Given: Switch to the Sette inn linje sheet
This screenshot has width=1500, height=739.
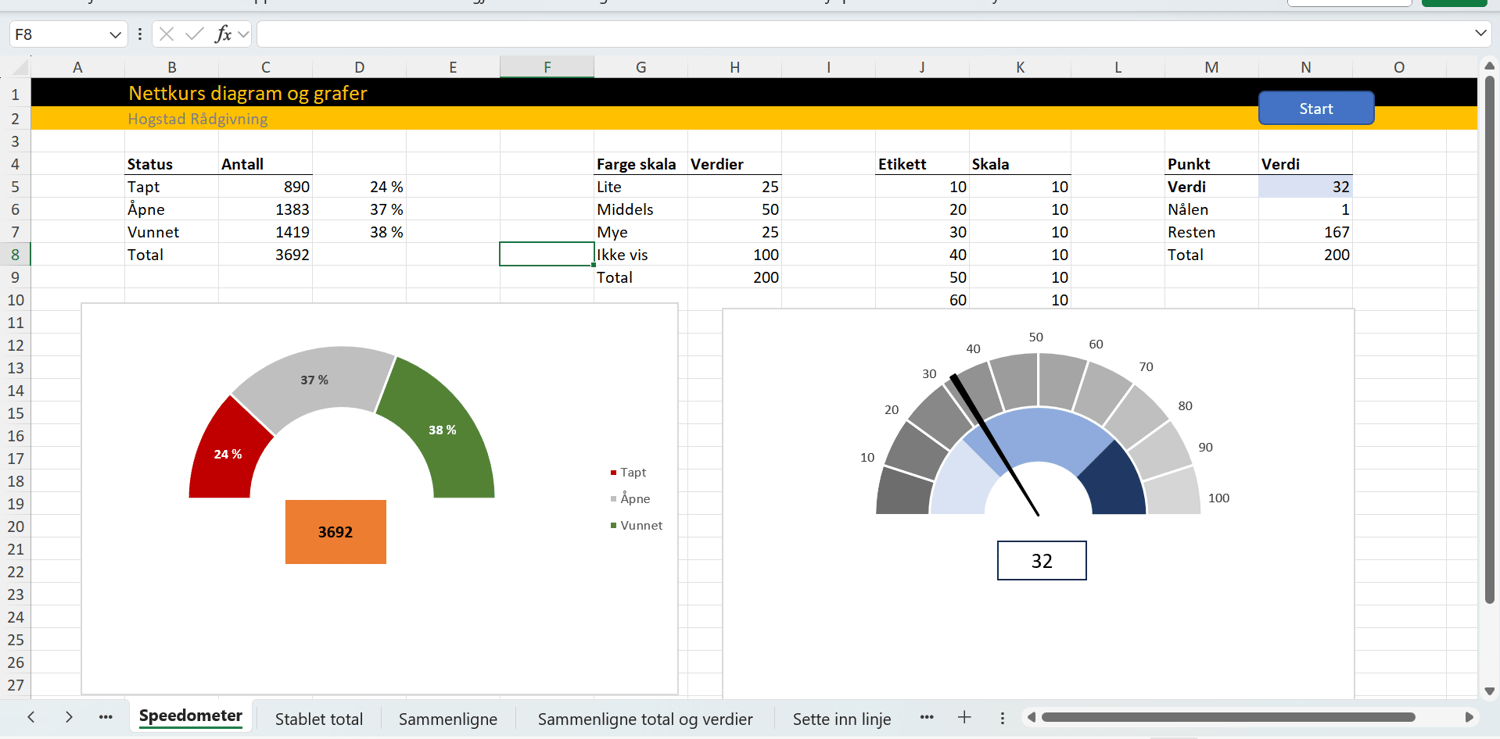Looking at the screenshot, I should [x=841, y=718].
